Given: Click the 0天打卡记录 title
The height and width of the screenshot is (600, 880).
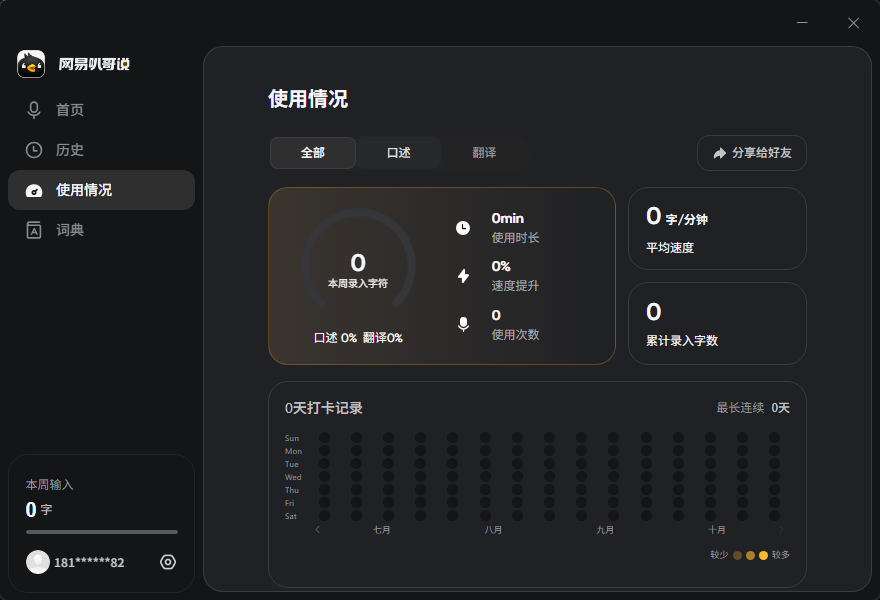Looking at the screenshot, I should tap(324, 408).
